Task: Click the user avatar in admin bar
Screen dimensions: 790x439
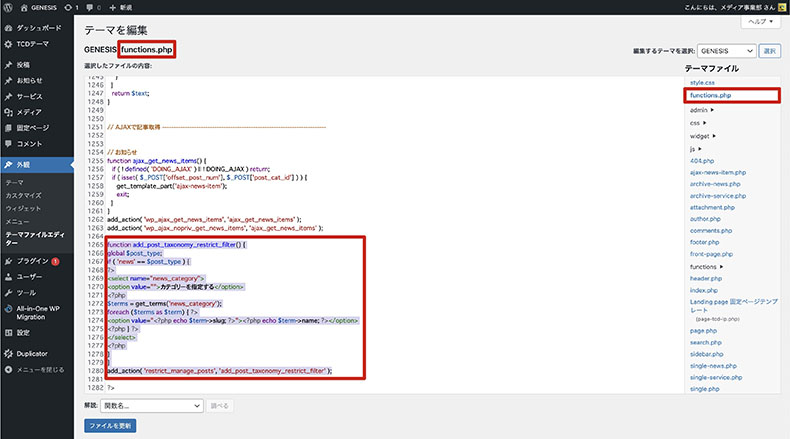Action: point(782,8)
